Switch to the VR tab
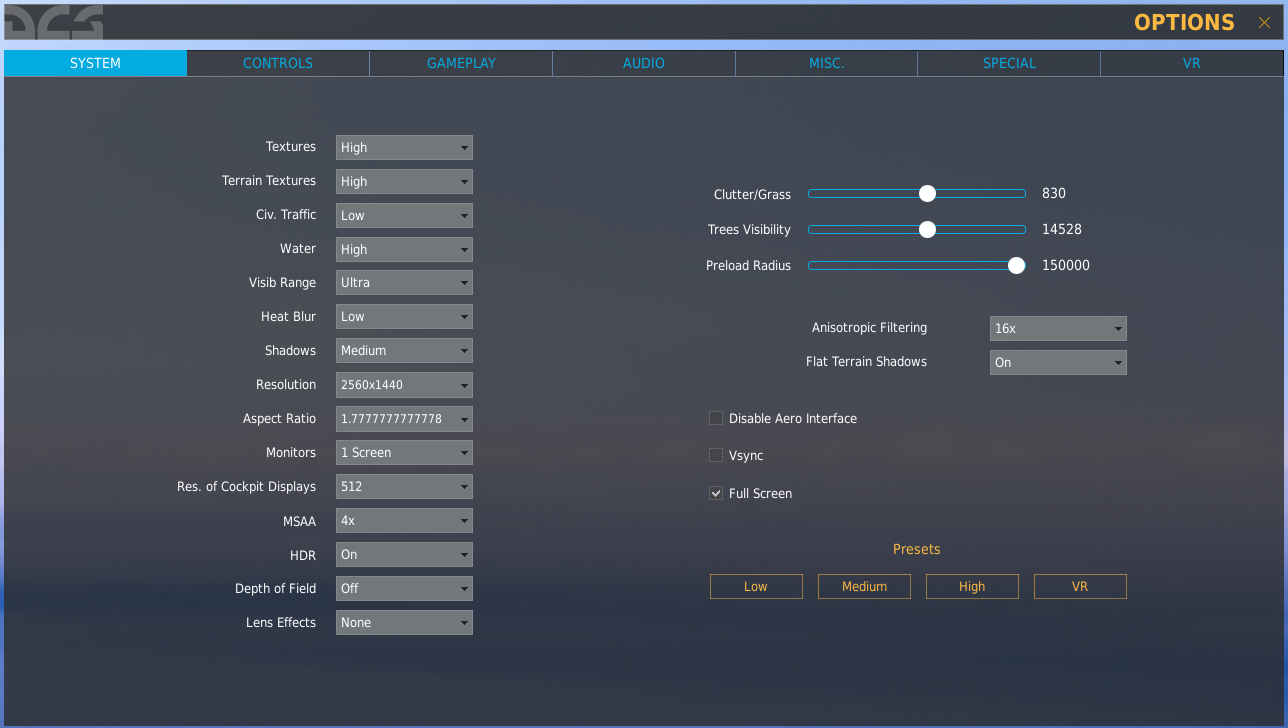Viewport: 1288px width, 728px height. point(1192,63)
